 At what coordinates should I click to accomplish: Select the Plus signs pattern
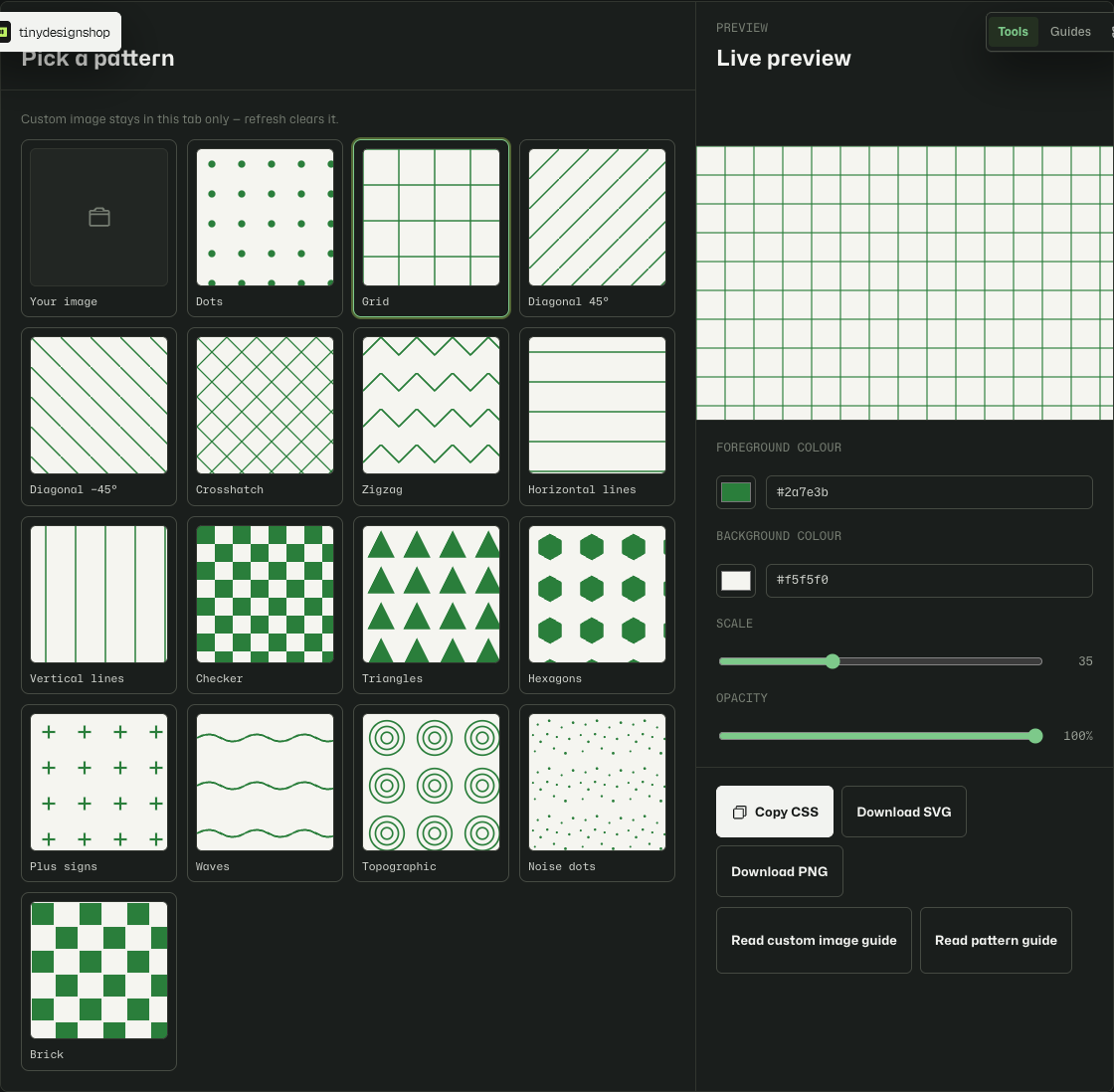click(x=98, y=793)
